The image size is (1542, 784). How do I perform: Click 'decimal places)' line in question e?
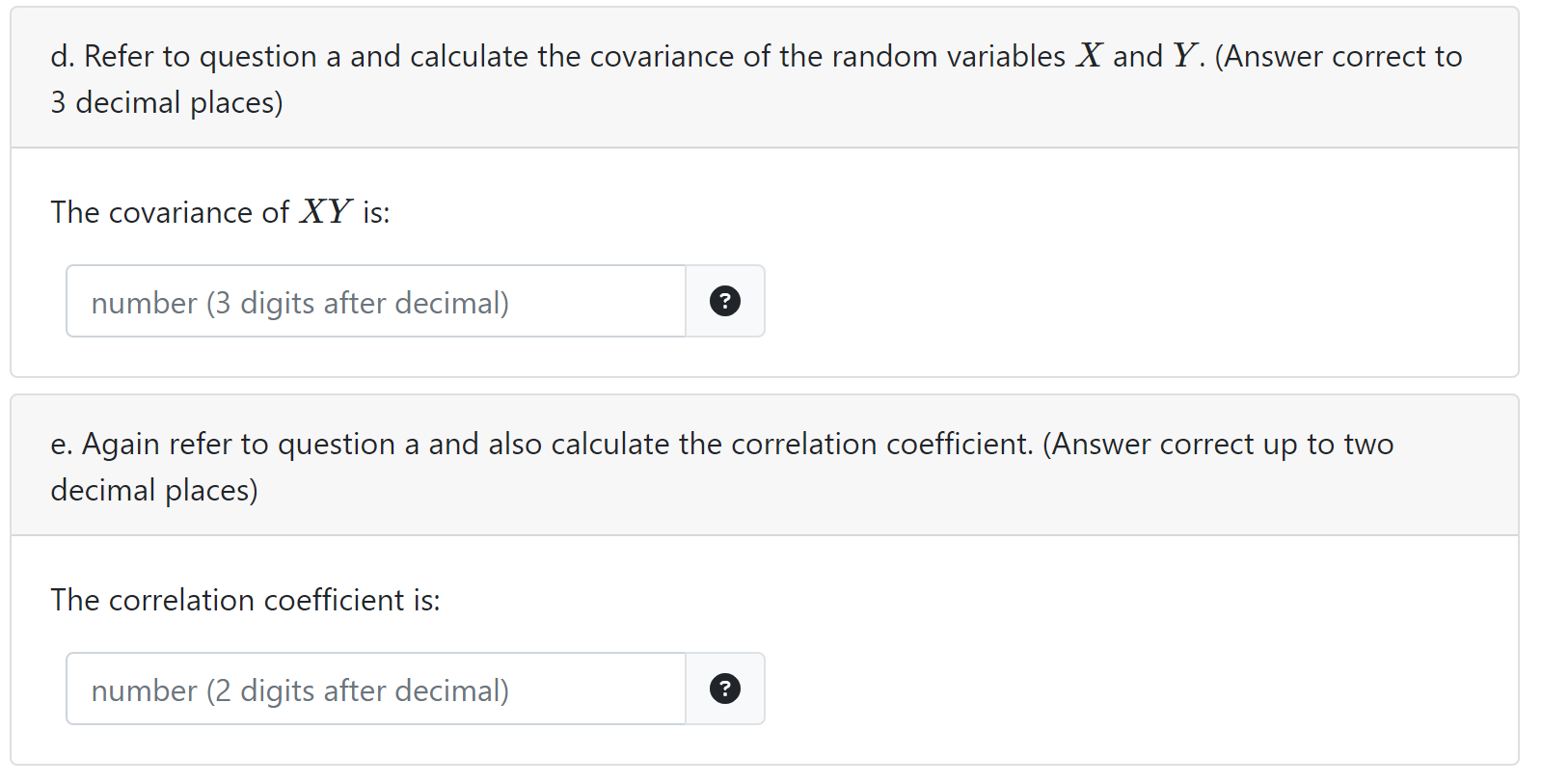click(154, 490)
